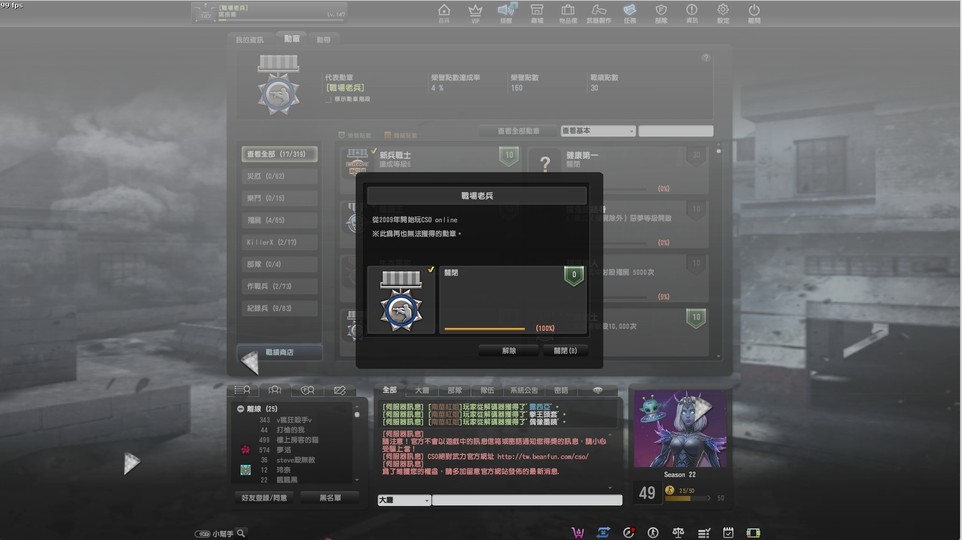This screenshot has height=540, width=962.
Task: Click the purple shopping cart icon
Action: point(577,533)
